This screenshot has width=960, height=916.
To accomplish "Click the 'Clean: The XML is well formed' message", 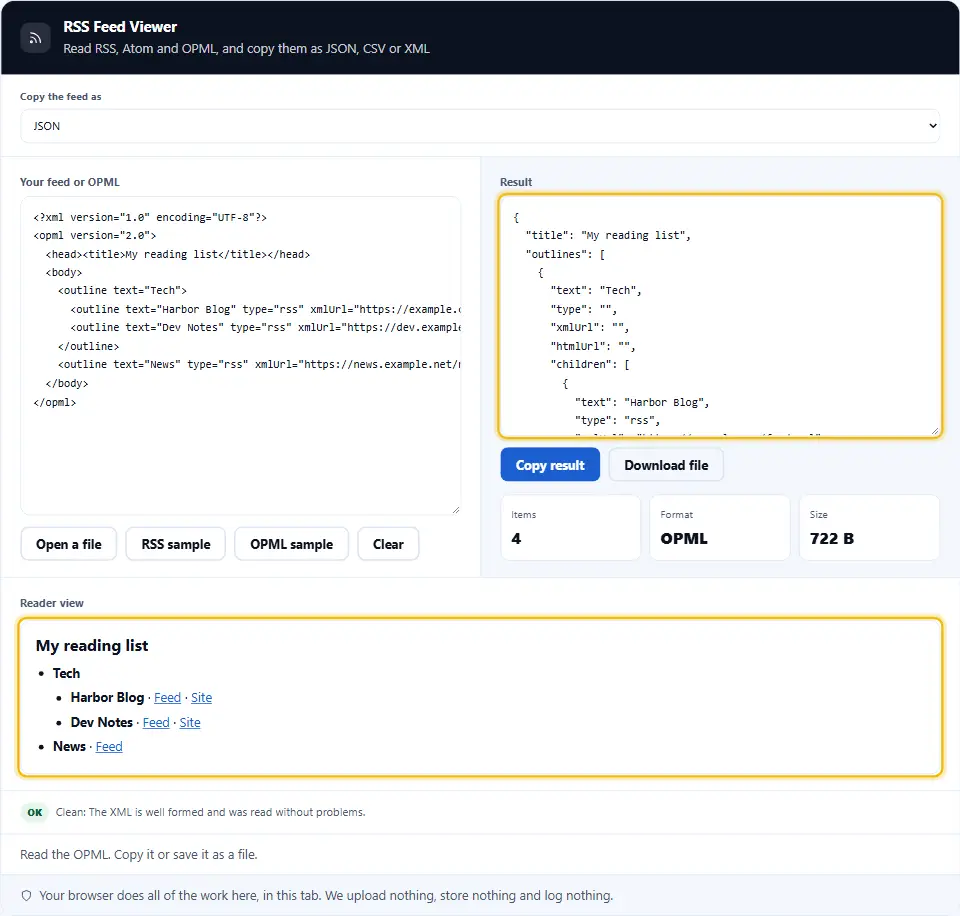I will pos(211,812).
